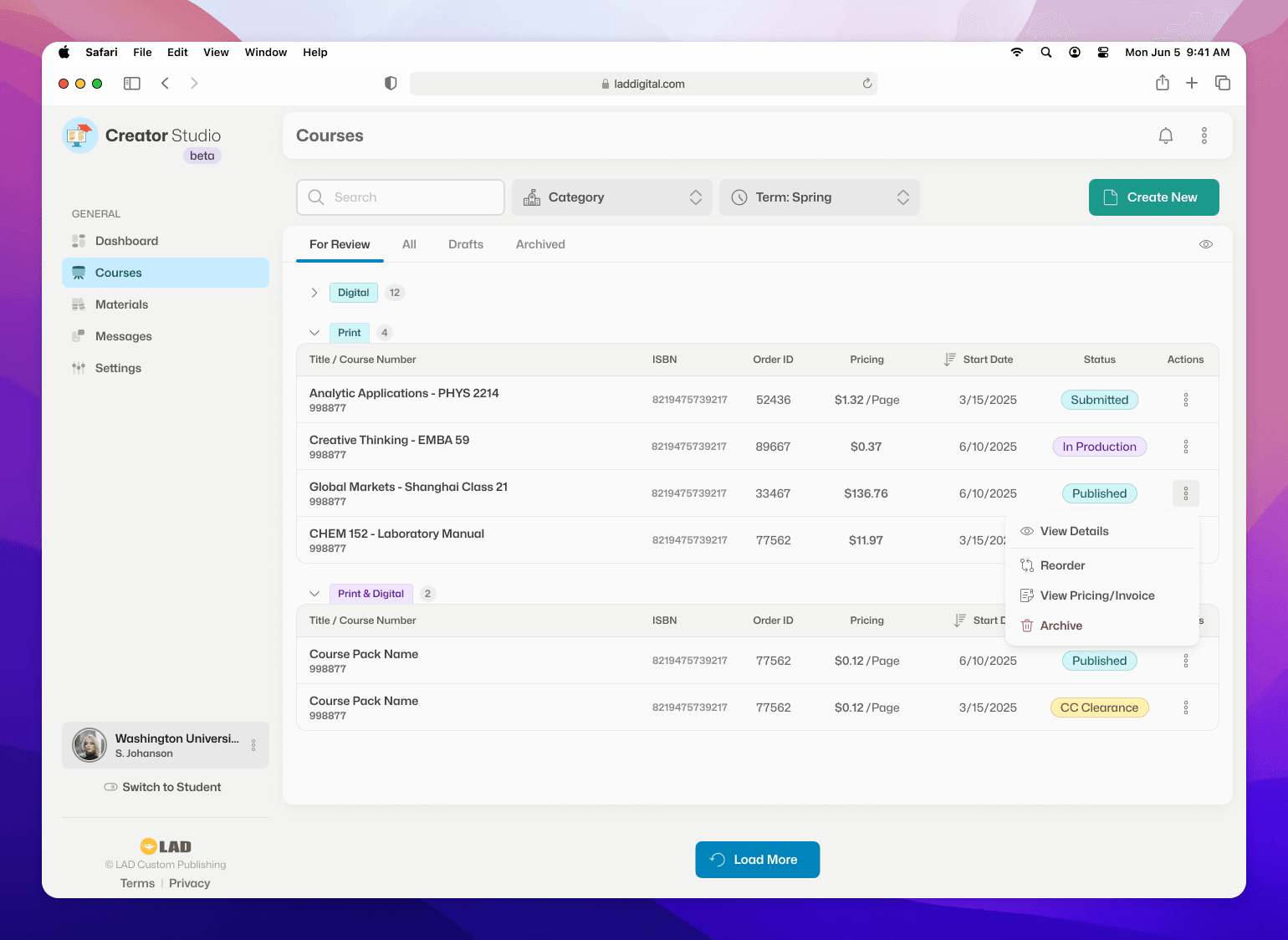The width and height of the screenshot is (1288, 940).
Task: Open the Privacy link
Action: click(x=190, y=883)
